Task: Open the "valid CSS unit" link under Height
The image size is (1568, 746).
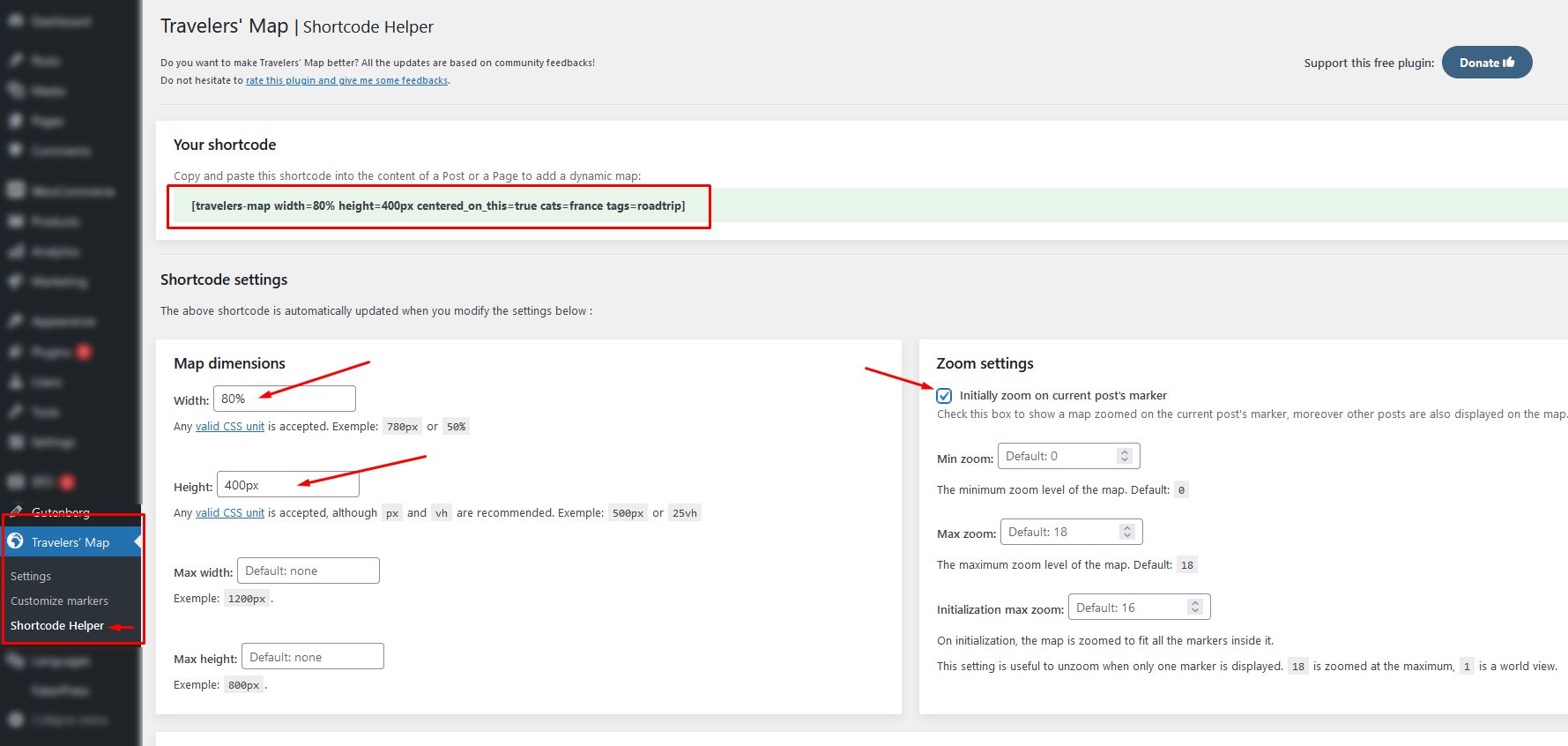Action: point(230,512)
